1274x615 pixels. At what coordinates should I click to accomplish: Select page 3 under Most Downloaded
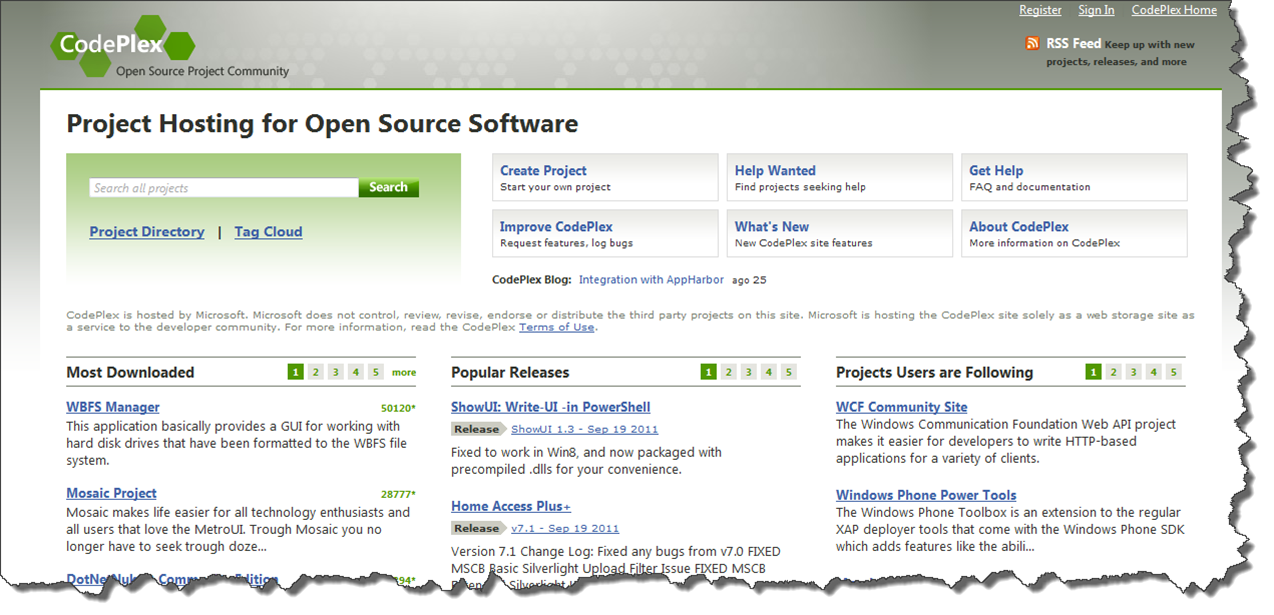[x=335, y=372]
